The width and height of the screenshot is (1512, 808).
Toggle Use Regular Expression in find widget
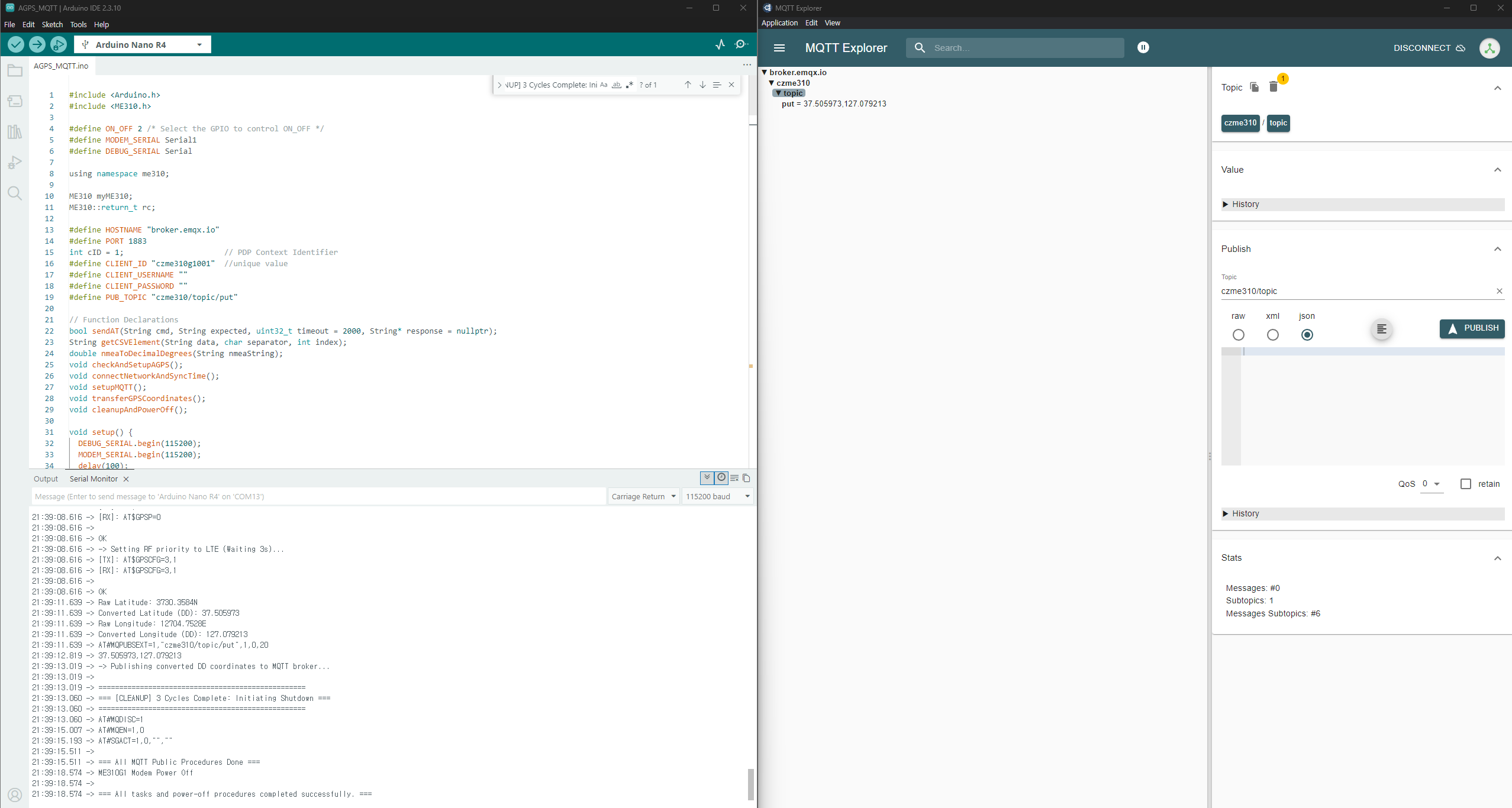(x=629, y=85)
